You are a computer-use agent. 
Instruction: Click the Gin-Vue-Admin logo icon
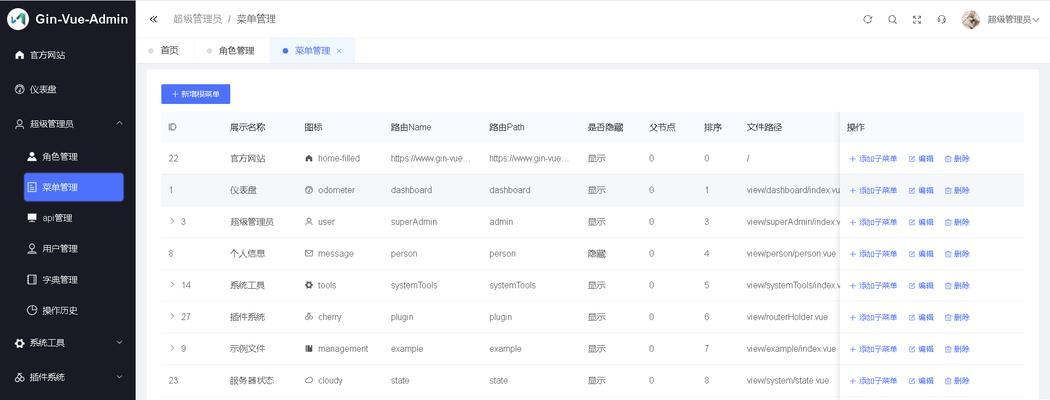[18, 19]
